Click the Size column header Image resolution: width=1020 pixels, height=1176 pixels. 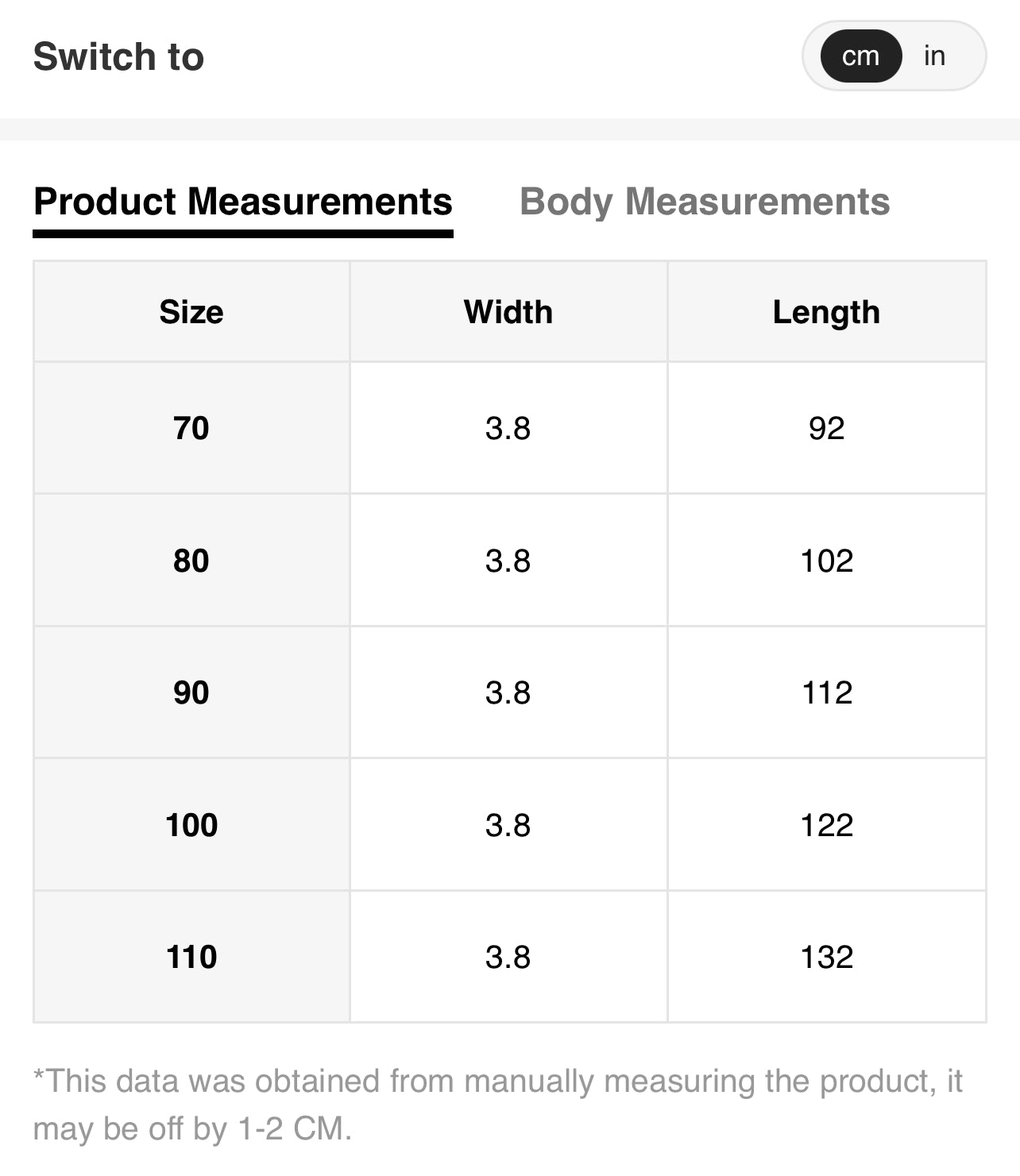191,312
